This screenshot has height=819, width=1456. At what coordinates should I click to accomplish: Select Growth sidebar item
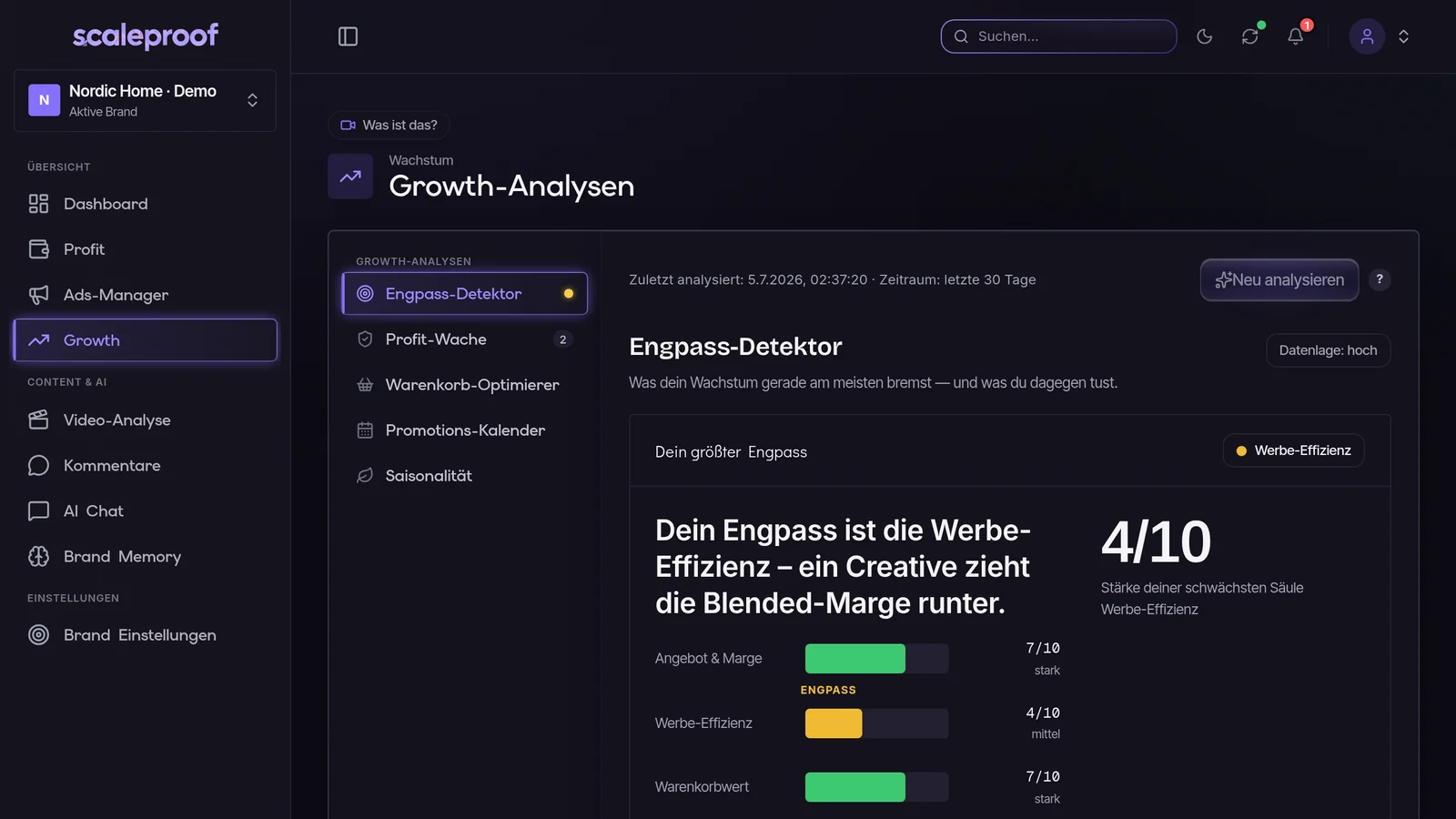tap(145, 340)
